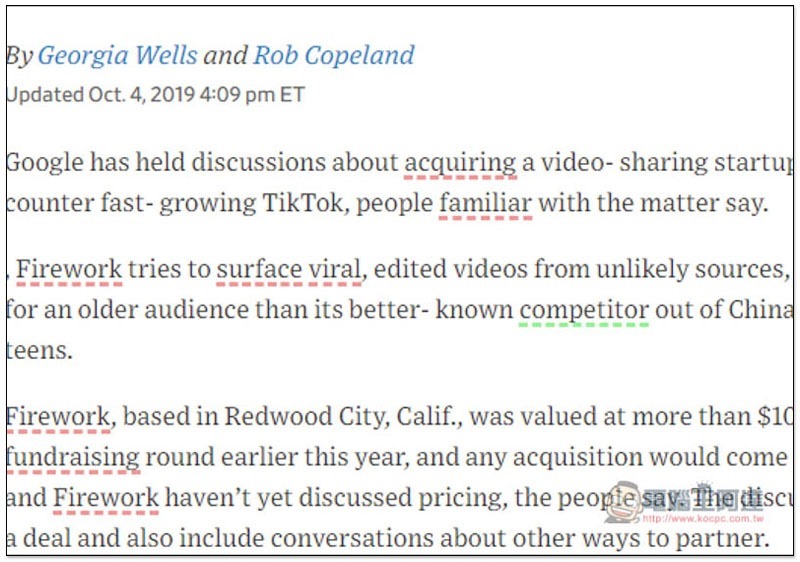Click the underlined word "surface"
Screen dimensions: 800x562
(259, 268)
